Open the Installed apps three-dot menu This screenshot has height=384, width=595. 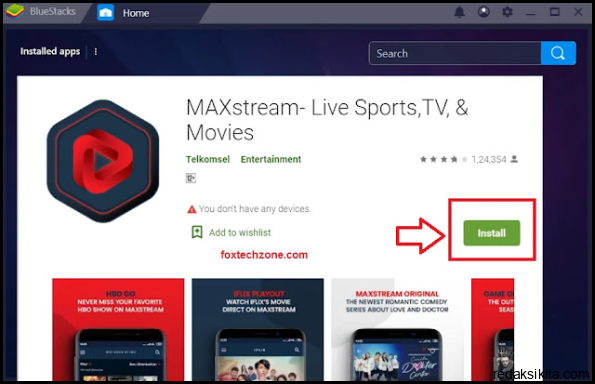pos(96,52)
